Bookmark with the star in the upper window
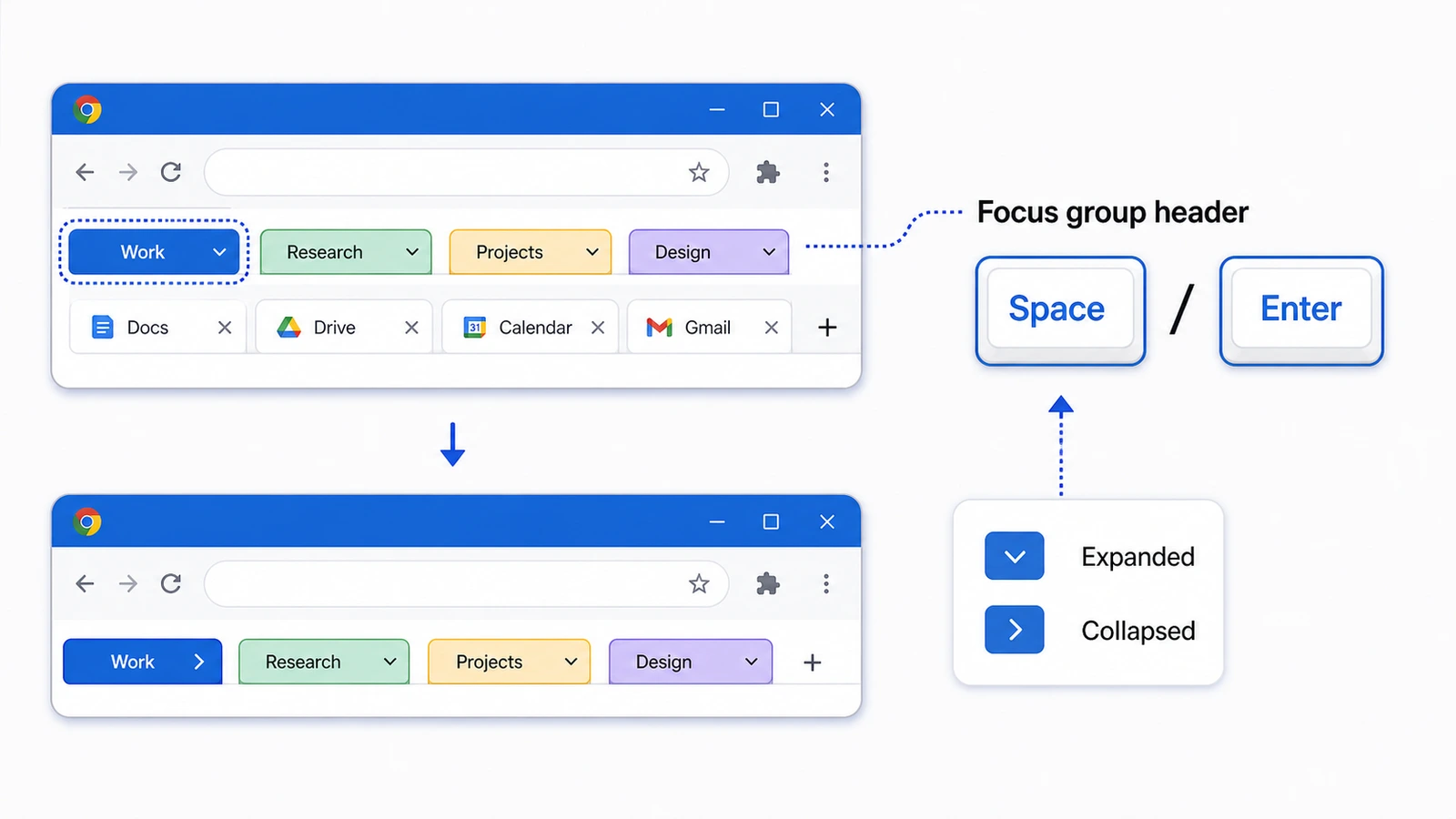1456x819 pixels. coord(699,172)
